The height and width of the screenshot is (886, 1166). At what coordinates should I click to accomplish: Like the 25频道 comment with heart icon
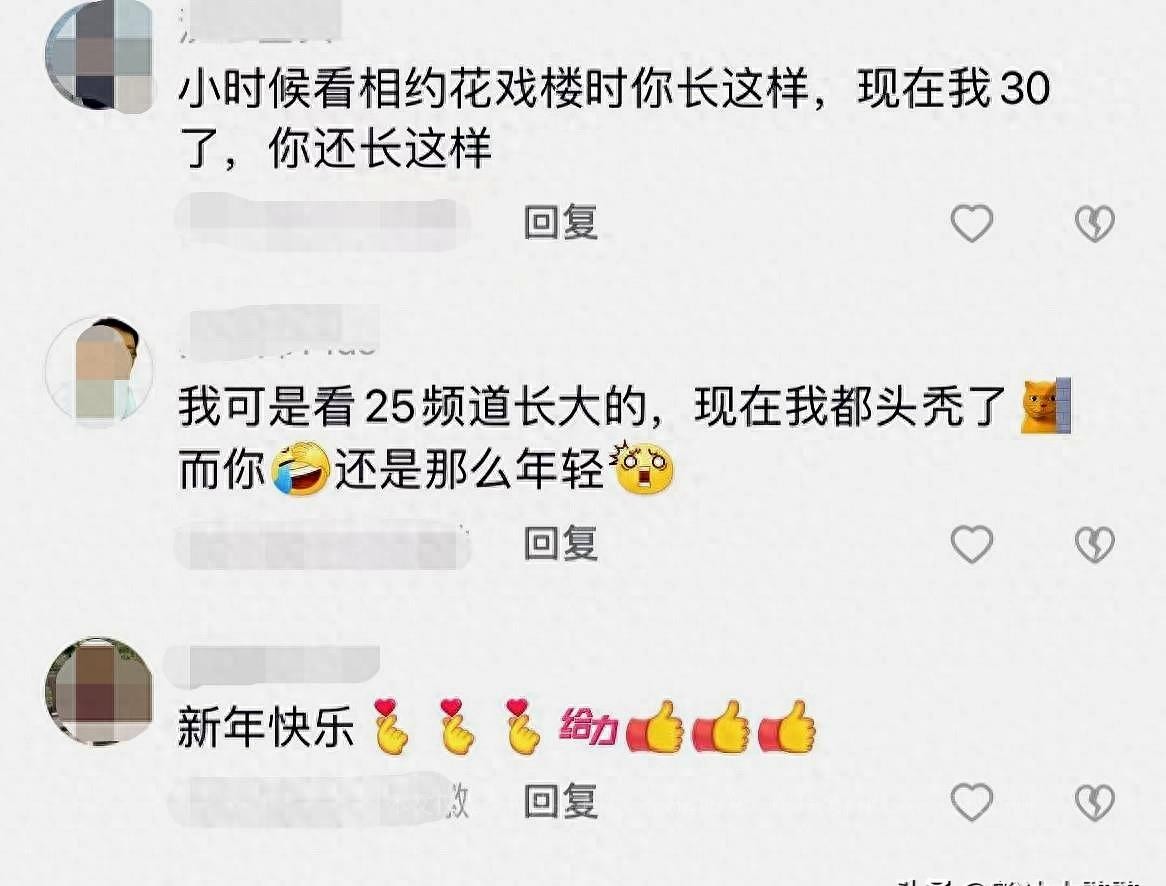tap(972, 544)
